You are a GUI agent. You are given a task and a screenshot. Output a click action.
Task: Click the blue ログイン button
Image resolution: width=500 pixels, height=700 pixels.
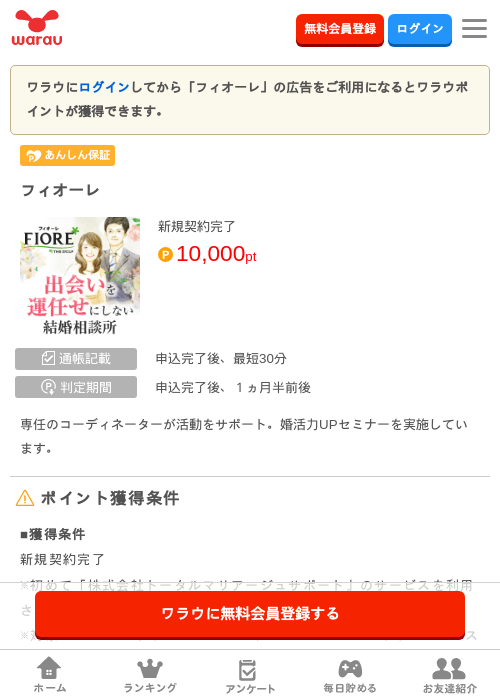(x=420, y=29)
